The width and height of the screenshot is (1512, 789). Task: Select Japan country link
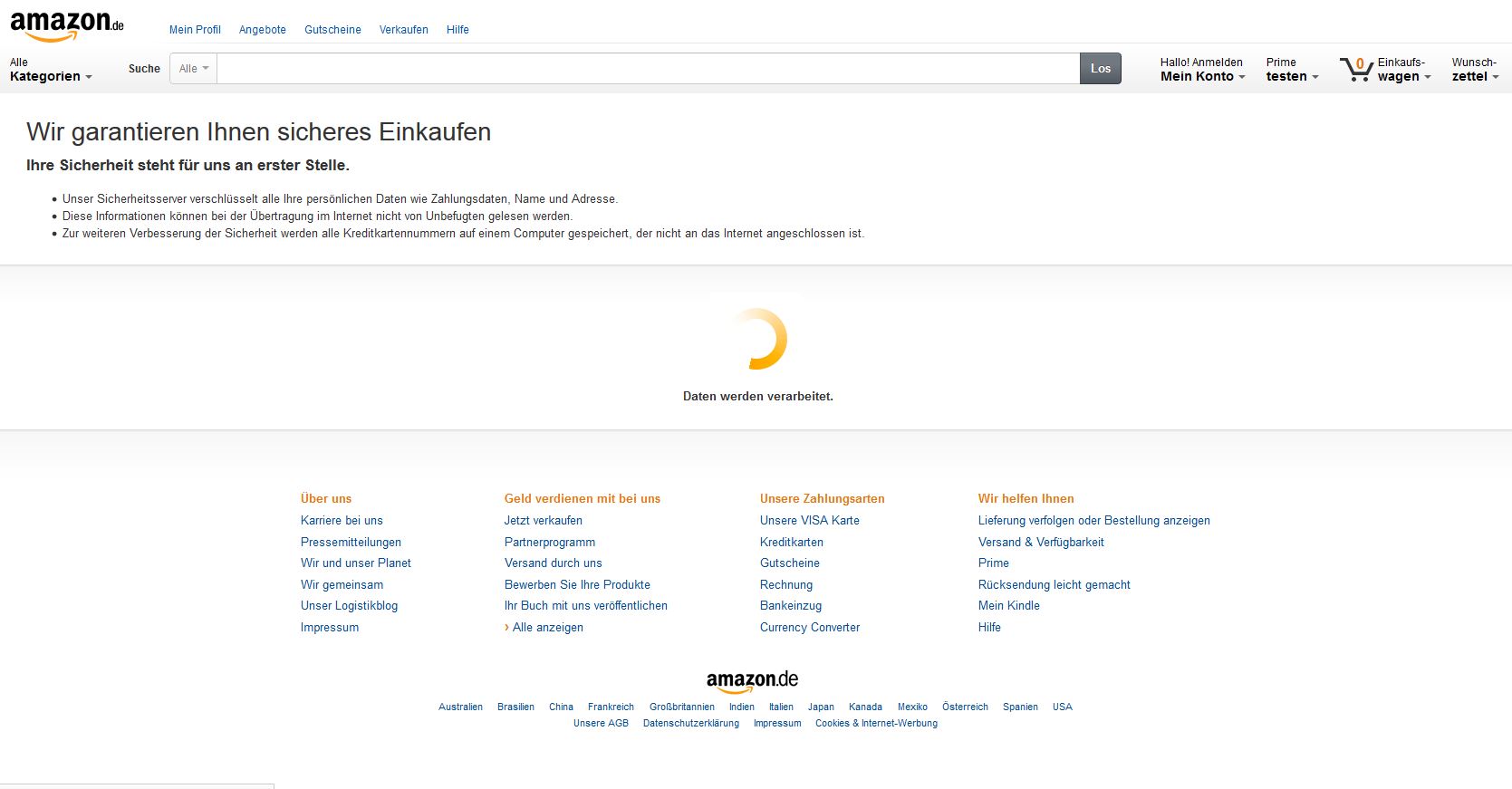pyautogui.click(x=821, y=707)
